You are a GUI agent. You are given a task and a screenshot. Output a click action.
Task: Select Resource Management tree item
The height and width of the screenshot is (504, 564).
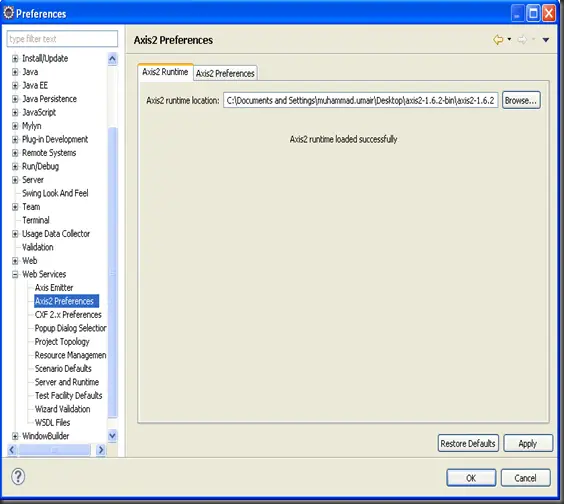70,355
